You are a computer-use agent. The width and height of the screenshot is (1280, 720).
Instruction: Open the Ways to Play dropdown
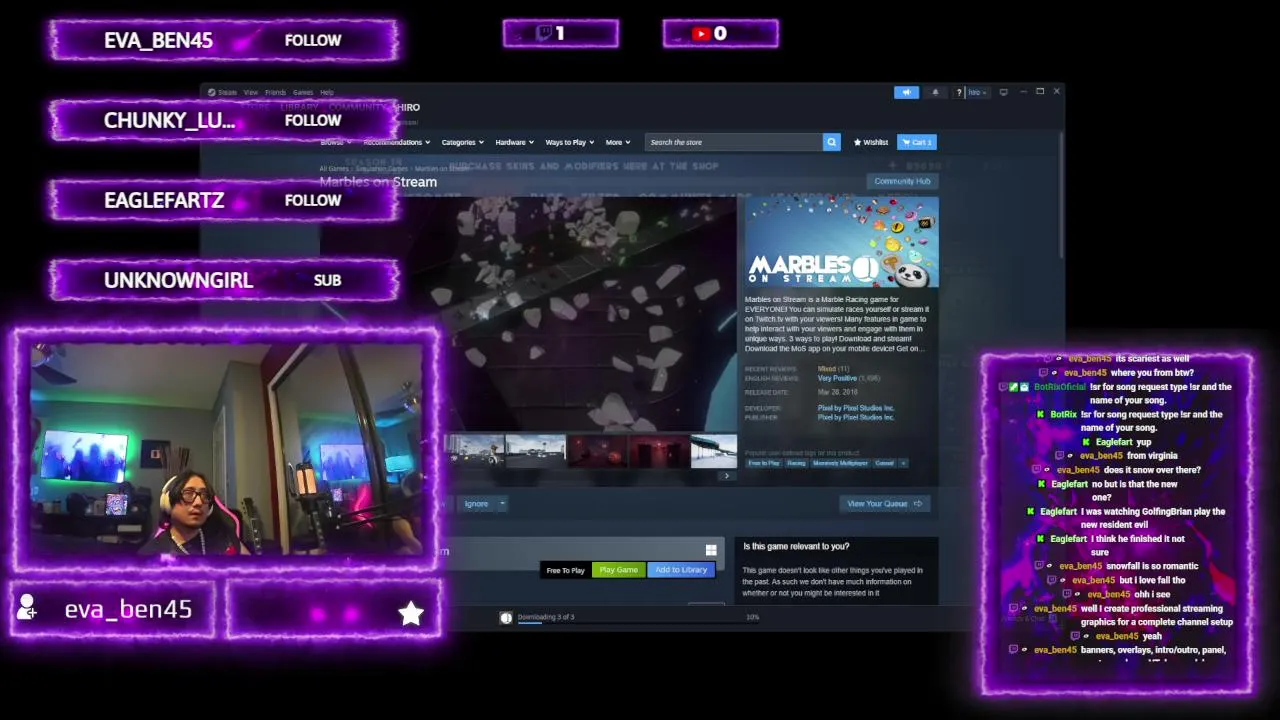(x=569, y=142)
